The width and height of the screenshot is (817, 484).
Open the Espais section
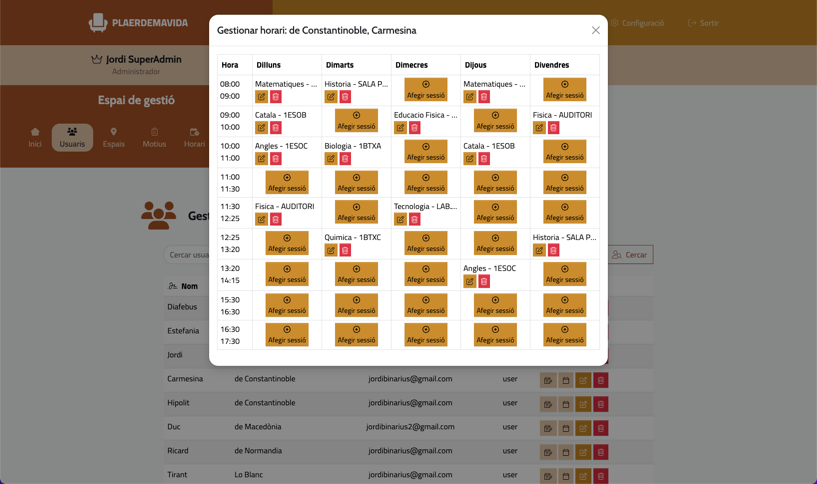(114, 137)
